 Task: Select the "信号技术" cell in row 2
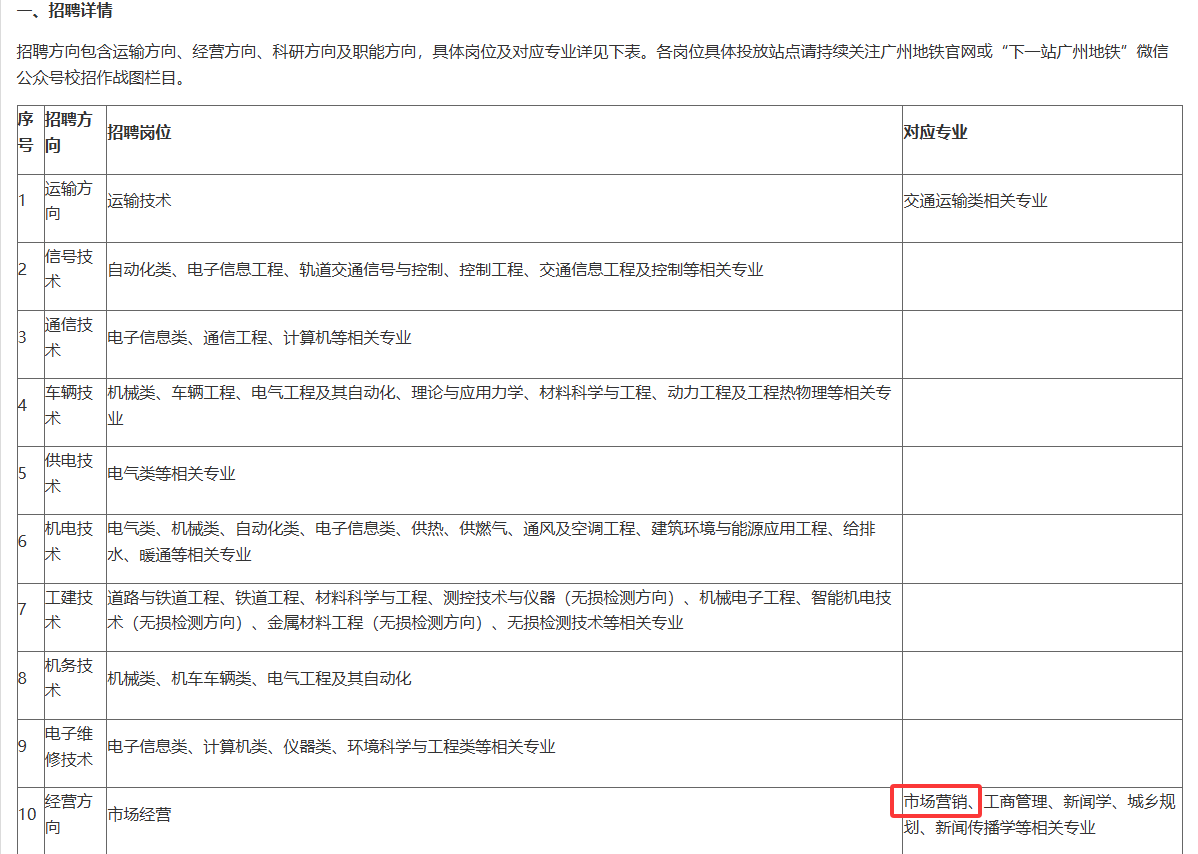69,269
